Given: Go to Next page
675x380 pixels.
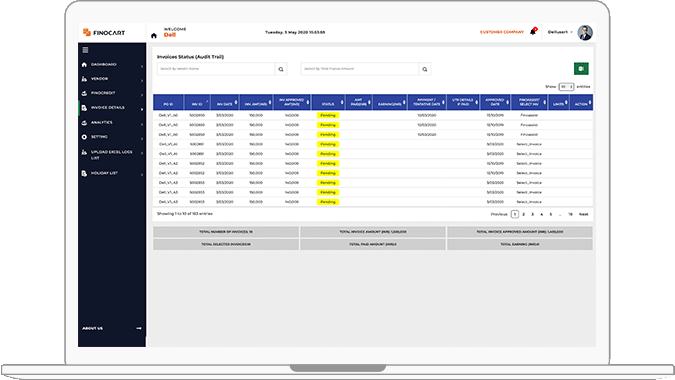Looking at the screenshot, I should pos(583,214).
